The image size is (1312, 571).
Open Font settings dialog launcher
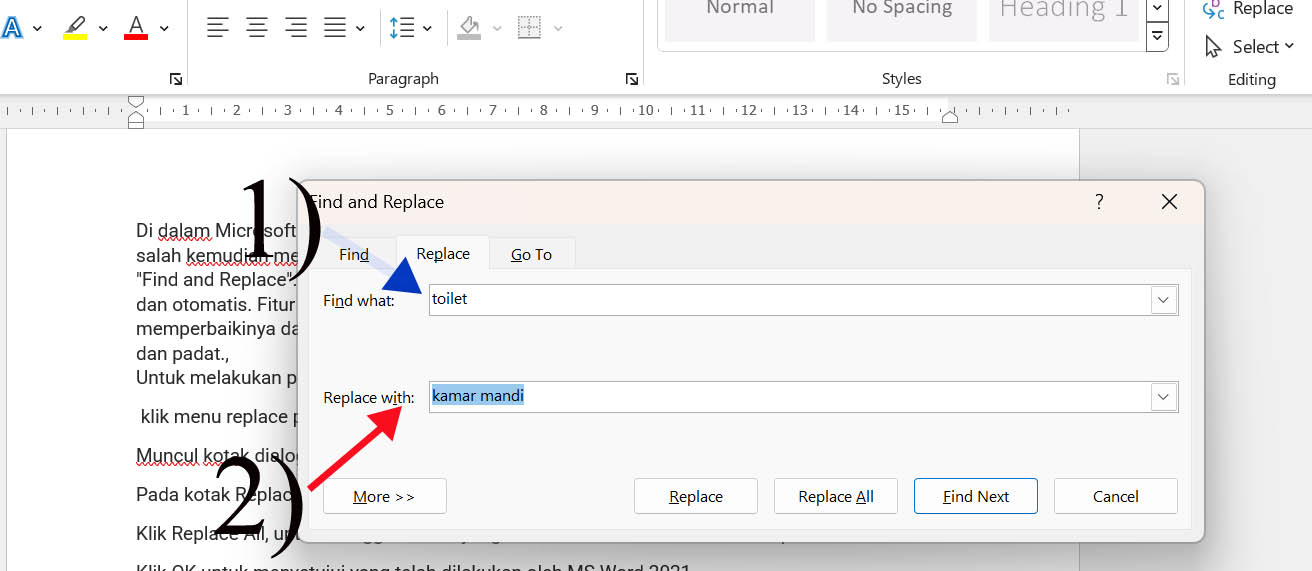(x=176, y=79)
